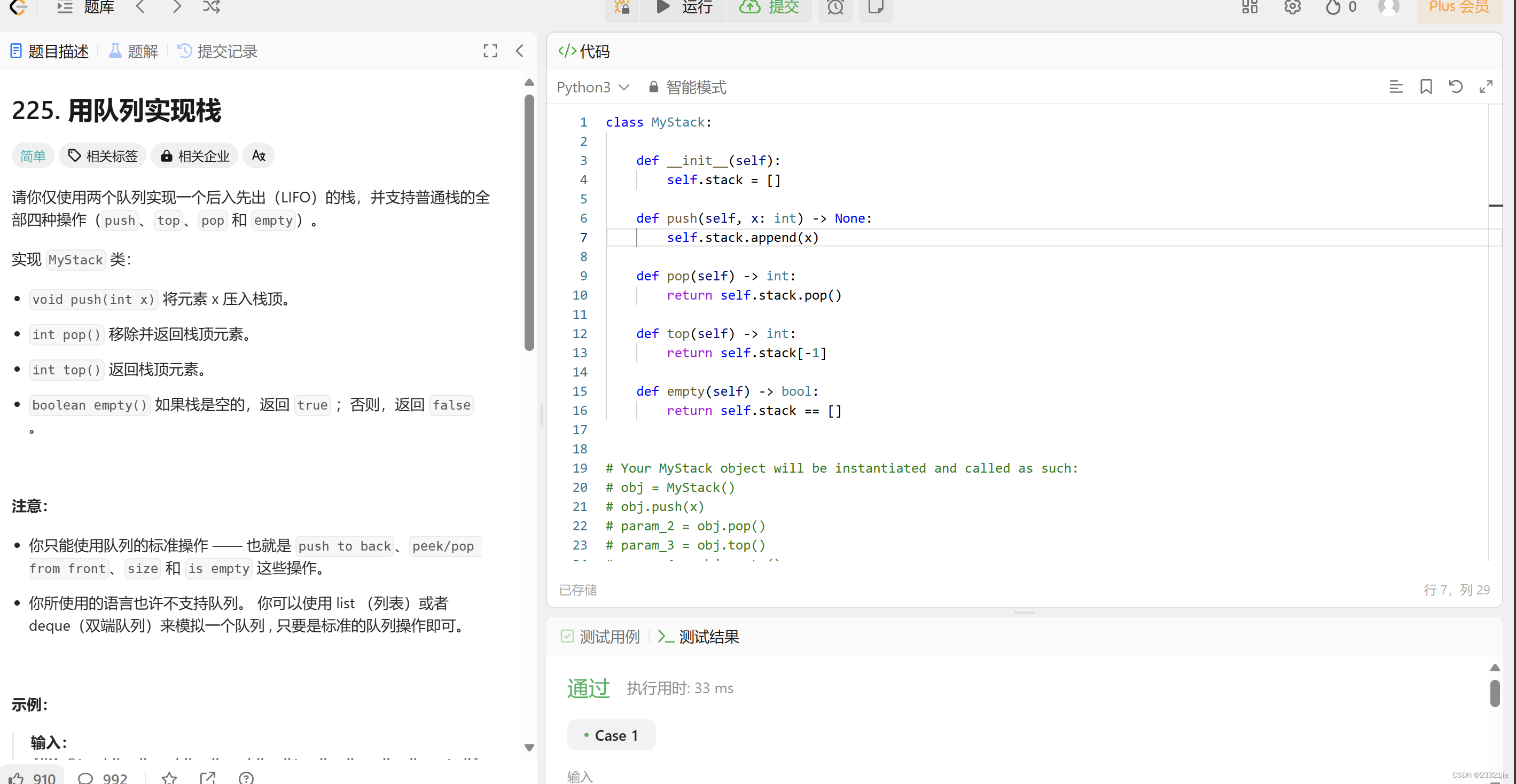1516x784 pixels.
Task: Click the 简单 difficulty tag
Action: point(33,156)
